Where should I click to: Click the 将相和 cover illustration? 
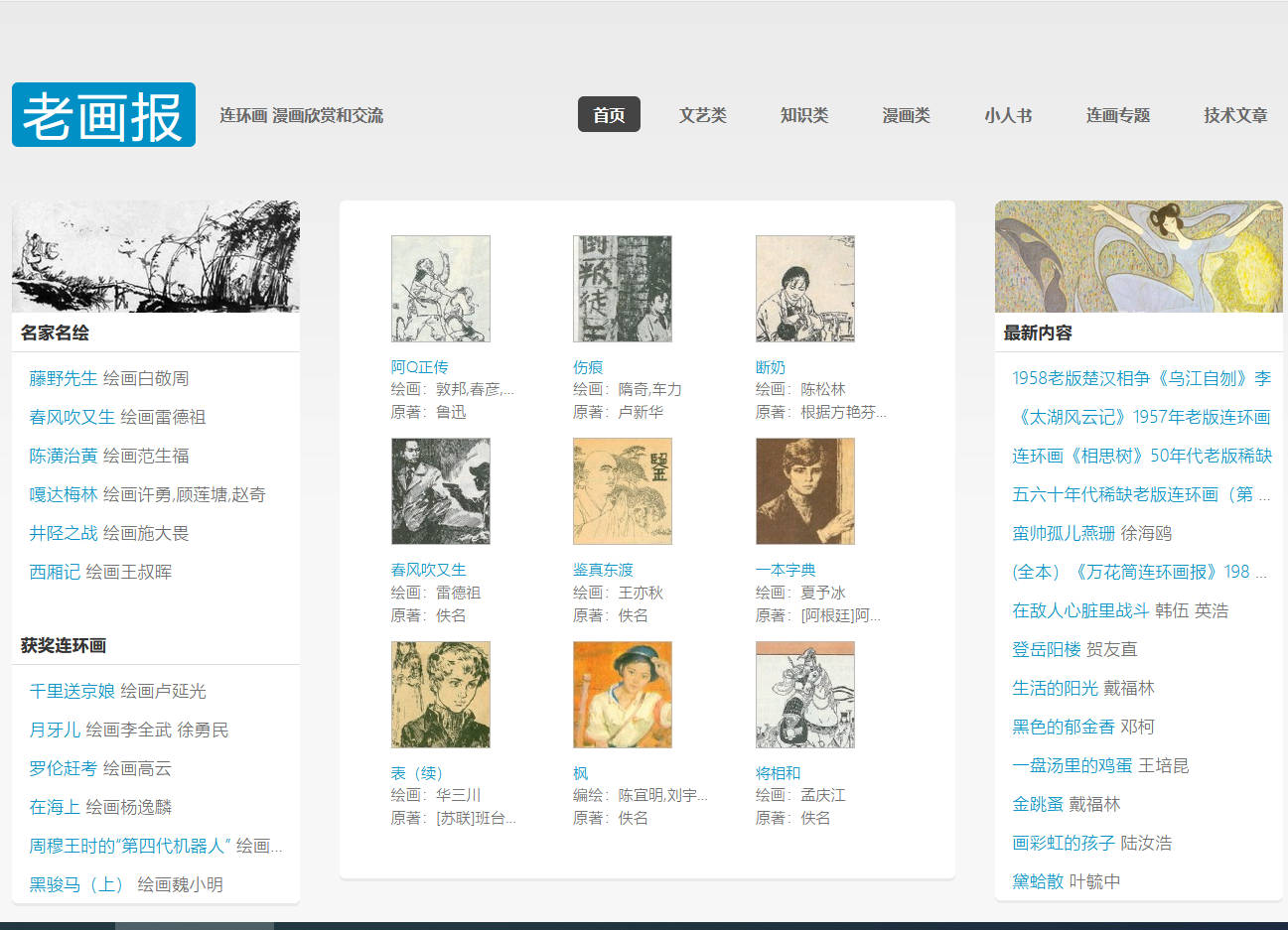coord(804,695)
